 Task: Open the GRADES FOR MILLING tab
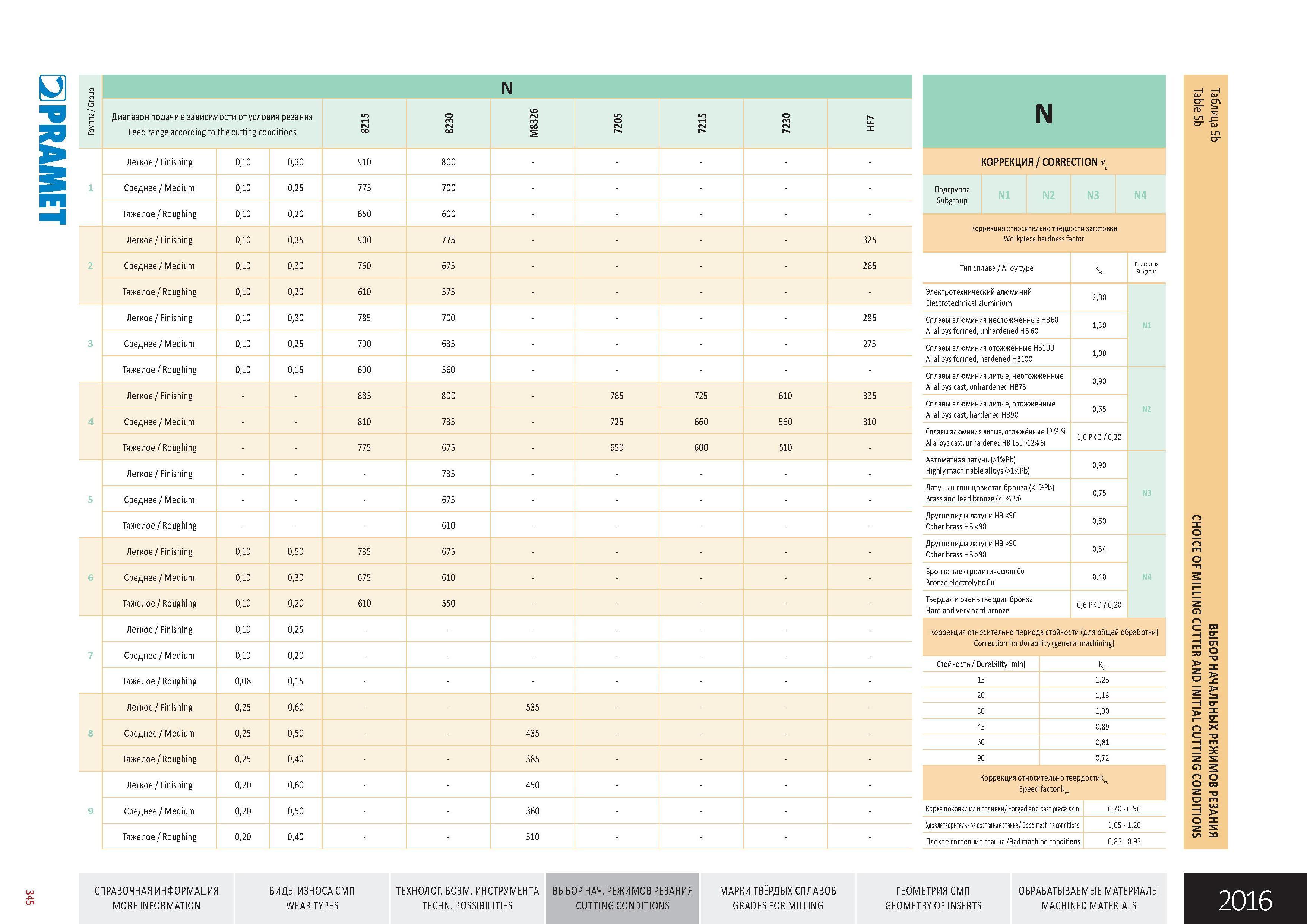pyautogui.click(x=778, y=898)
